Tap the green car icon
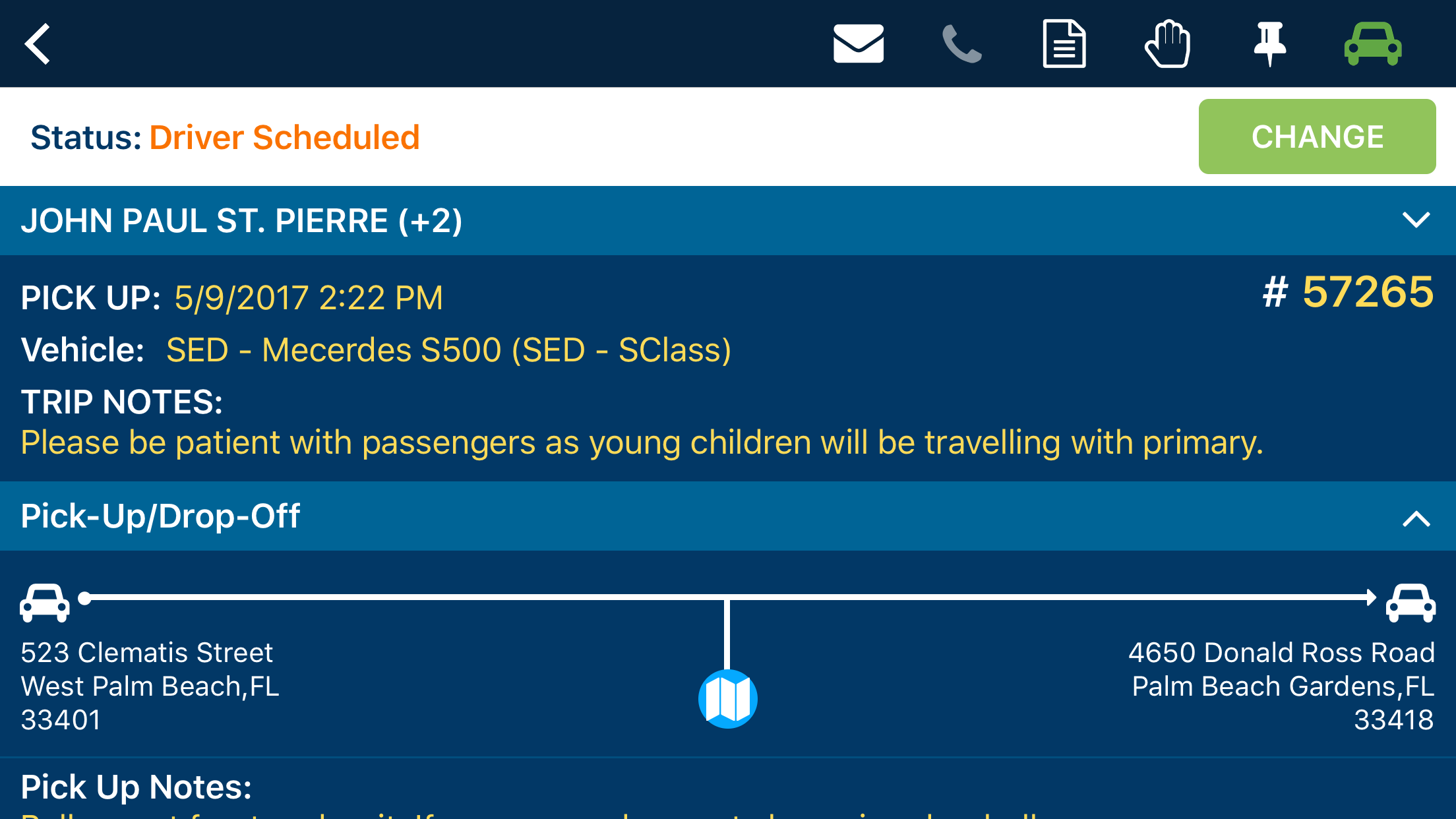 pyautogui.click(x=1373, y=44)
